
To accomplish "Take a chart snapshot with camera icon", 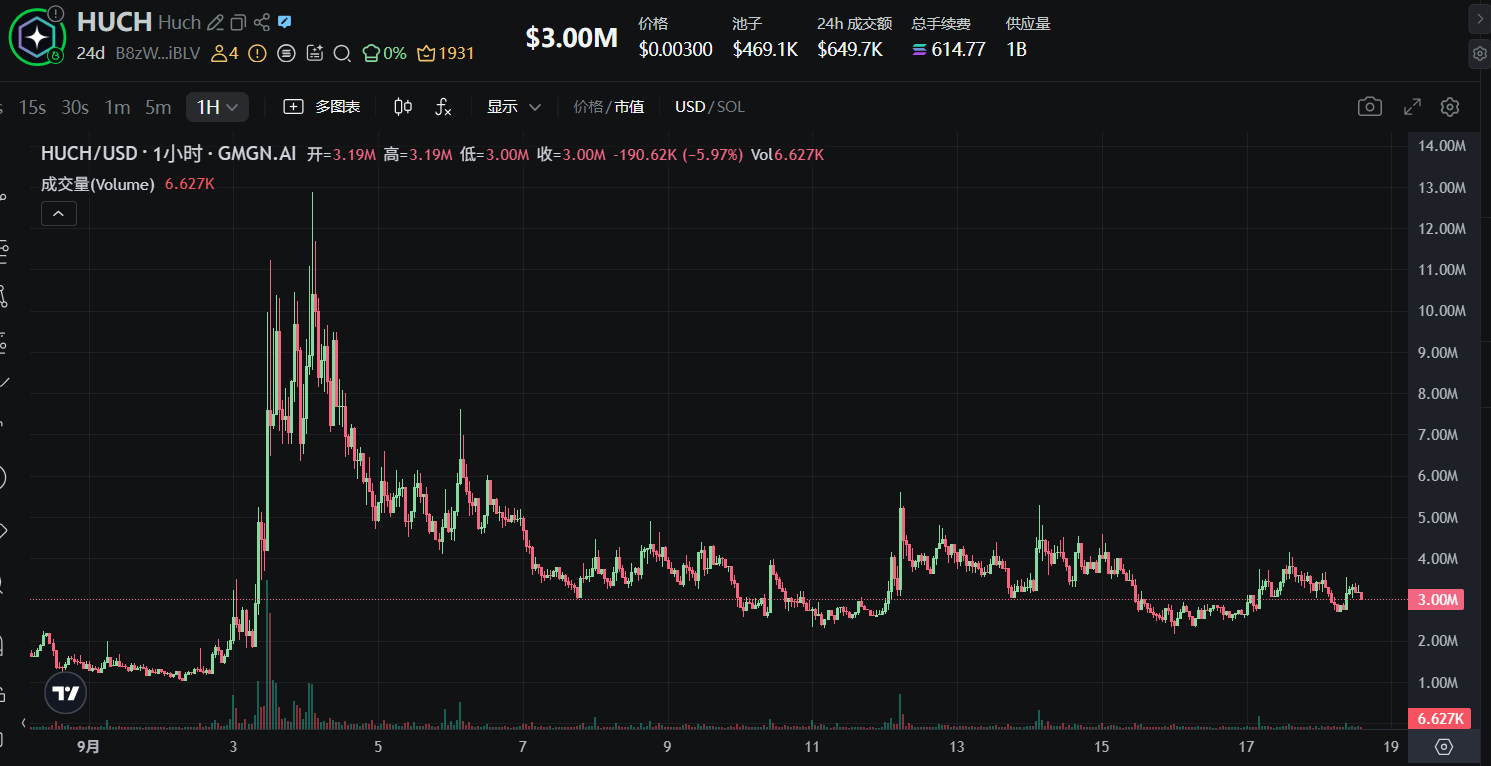I will click(1369, 107).
